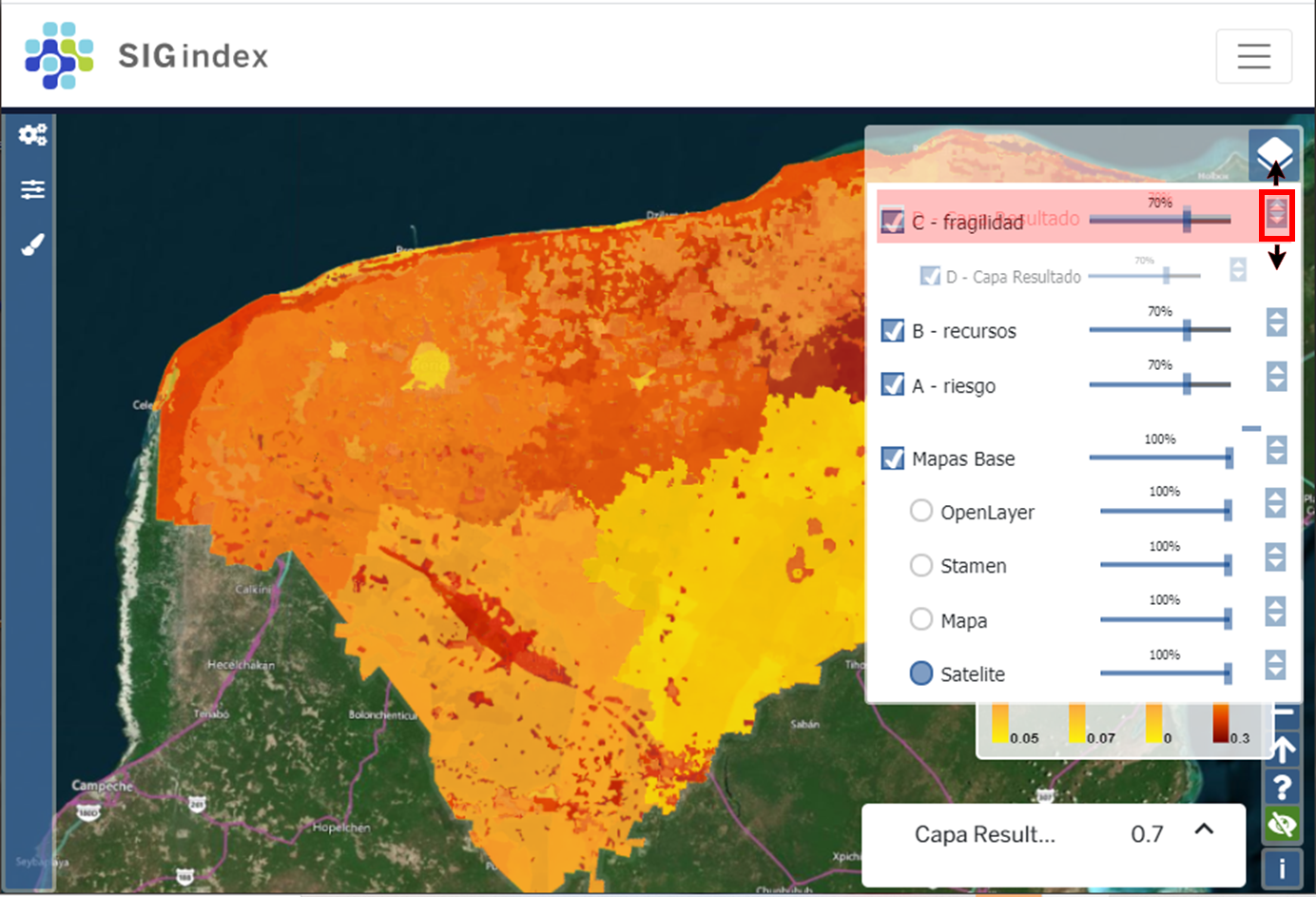1316x897 pixels.
Task: Open the info 'i' icon
Action: coord(1283,868)
